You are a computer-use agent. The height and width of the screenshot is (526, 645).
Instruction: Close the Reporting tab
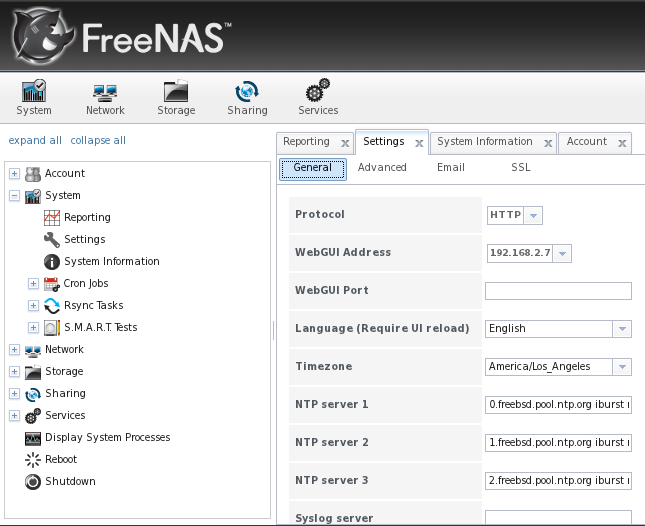345,143
